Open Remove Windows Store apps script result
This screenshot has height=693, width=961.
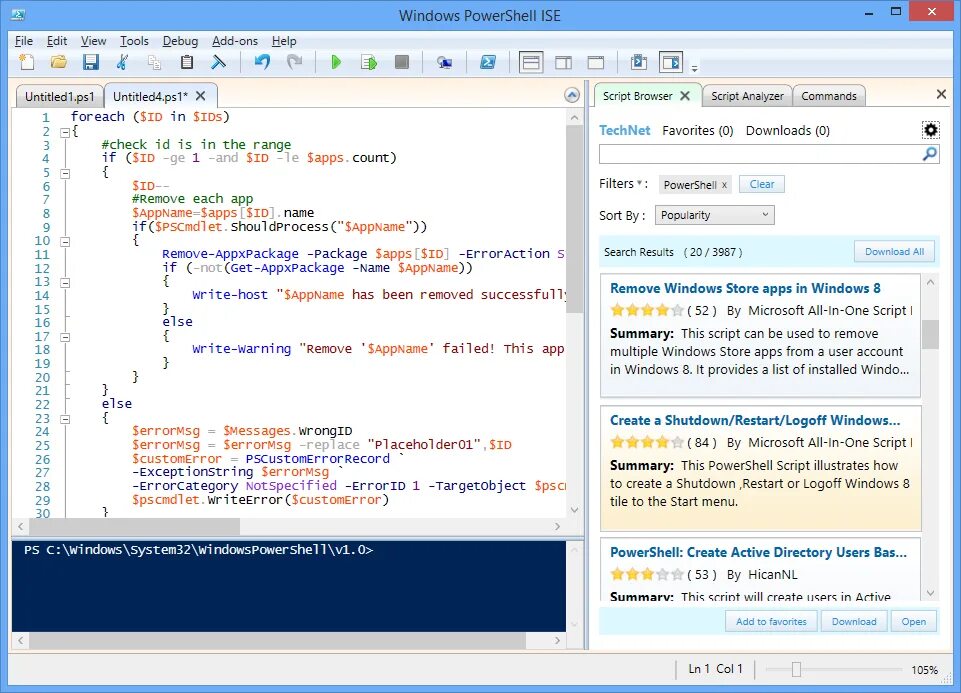pyautogui.click(x=745, y=288)
